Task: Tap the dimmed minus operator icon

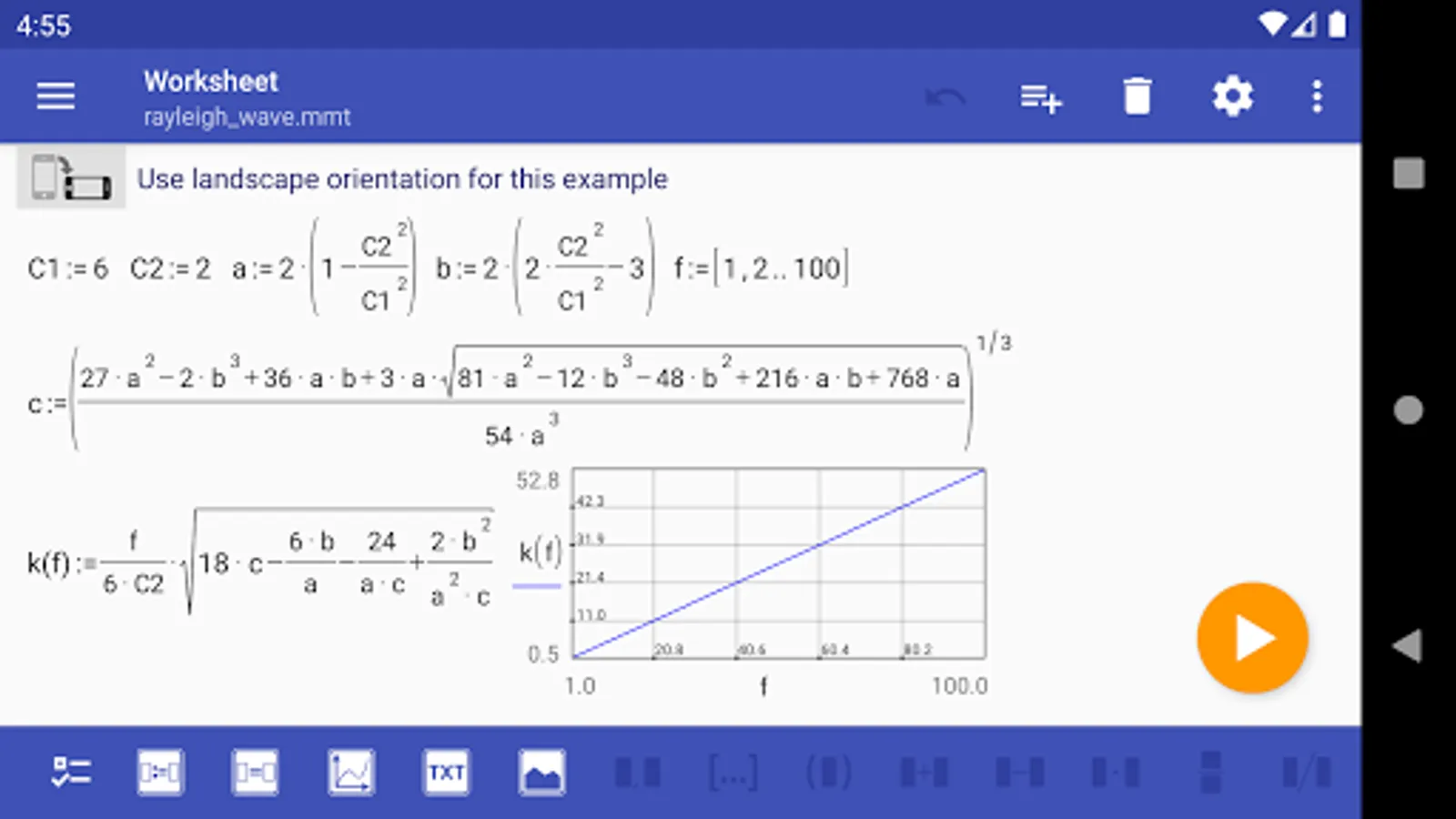Action: coord(1019,773)
